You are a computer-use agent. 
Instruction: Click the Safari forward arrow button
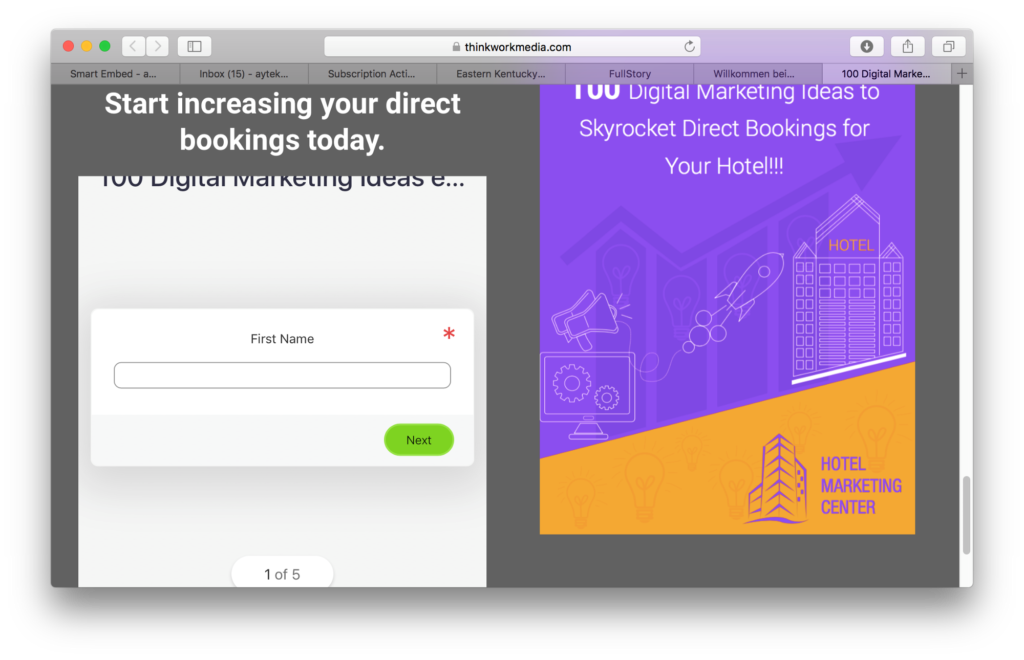point(157,46)
